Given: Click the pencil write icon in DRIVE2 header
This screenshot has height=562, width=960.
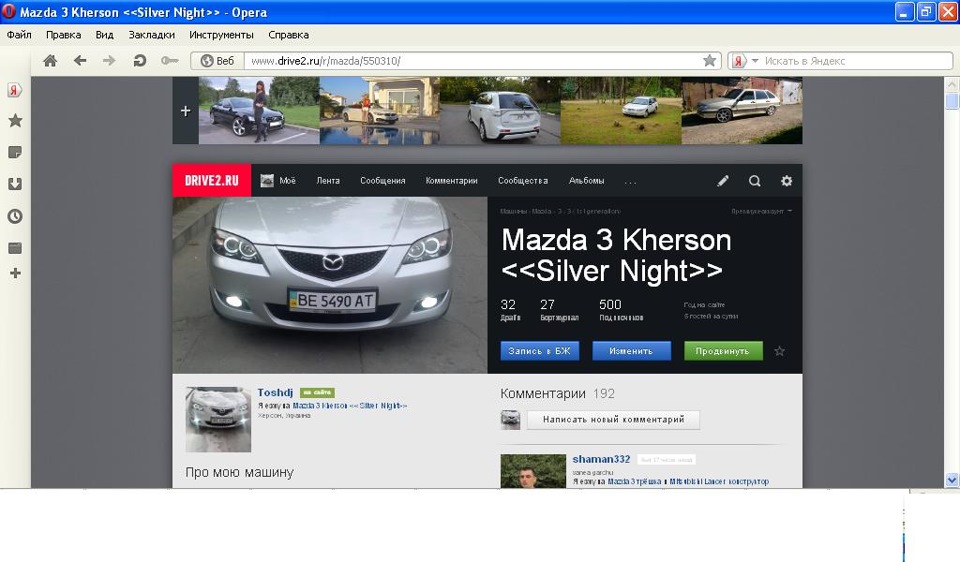Looking at the screenshot, I should pyautogui.click(x=723, y=181).
